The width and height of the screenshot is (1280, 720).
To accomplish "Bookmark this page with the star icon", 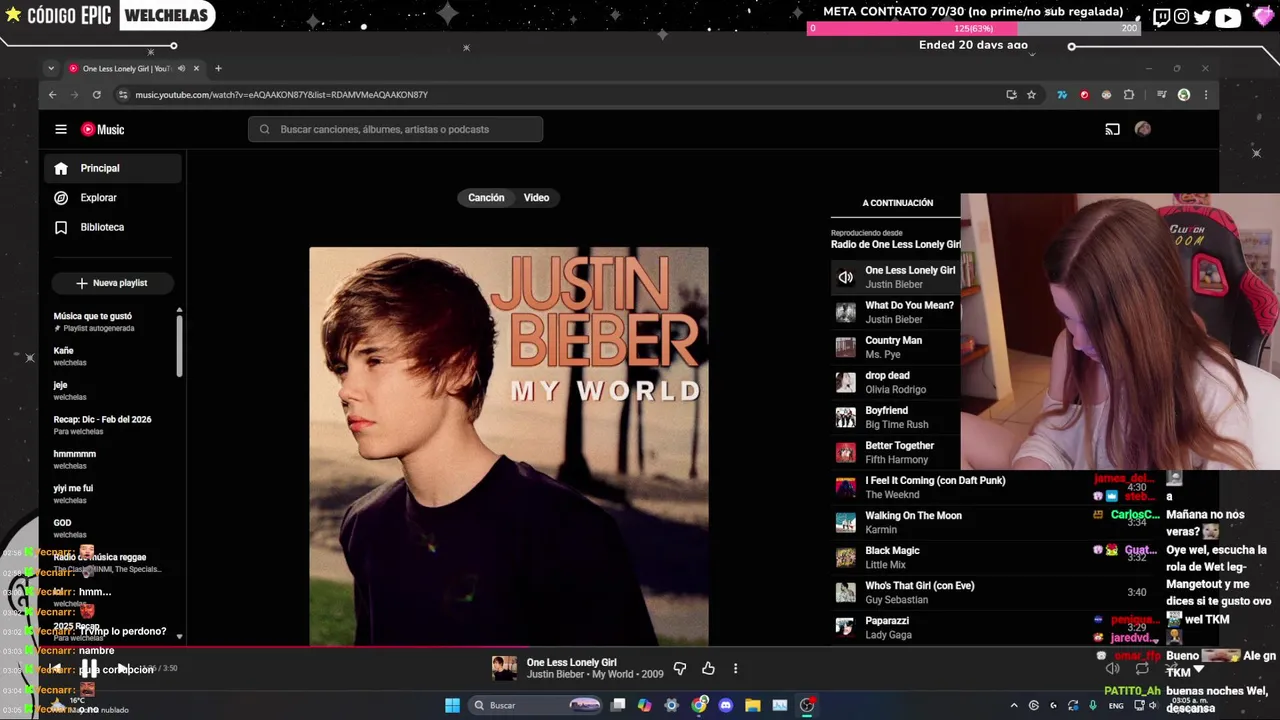I will (x=1031, y=95).
